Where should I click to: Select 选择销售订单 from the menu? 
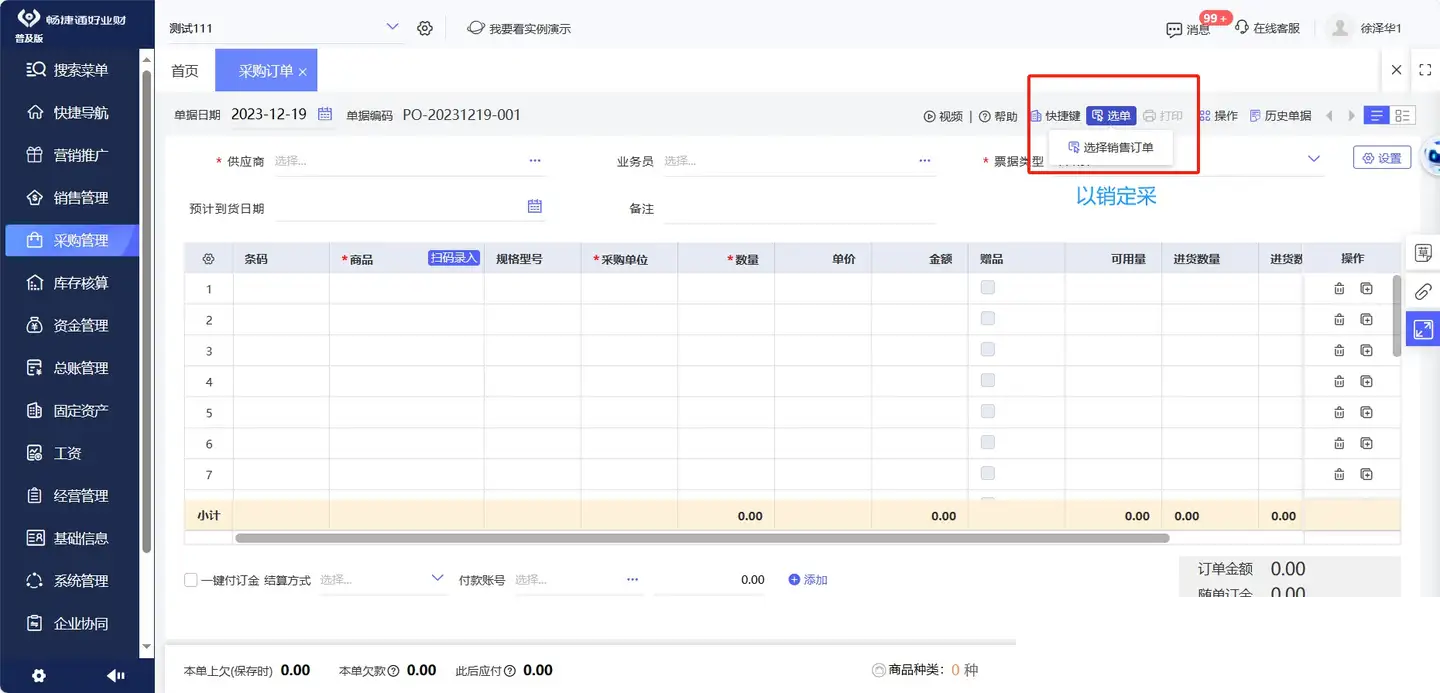1110,148
